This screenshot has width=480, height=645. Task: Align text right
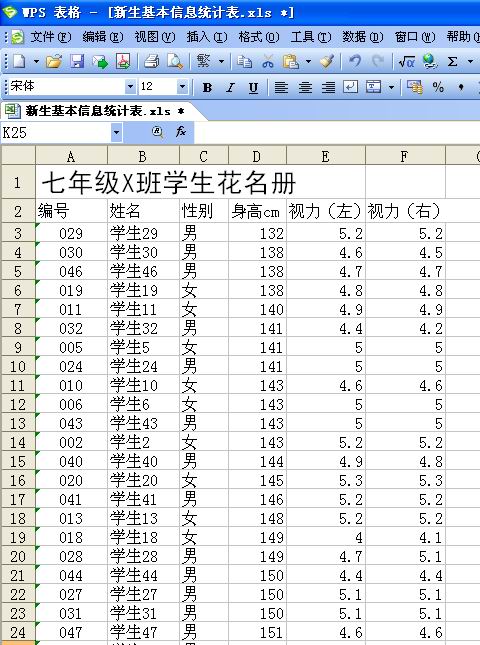coord(328,87)
